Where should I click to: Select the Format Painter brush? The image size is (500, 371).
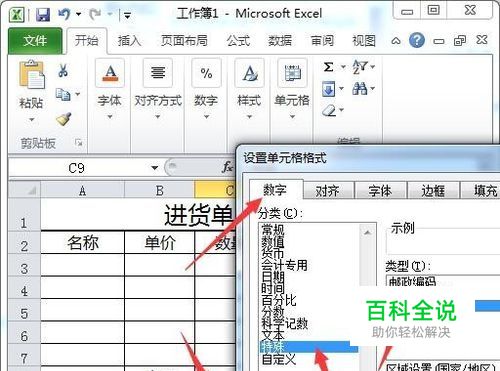63,119
